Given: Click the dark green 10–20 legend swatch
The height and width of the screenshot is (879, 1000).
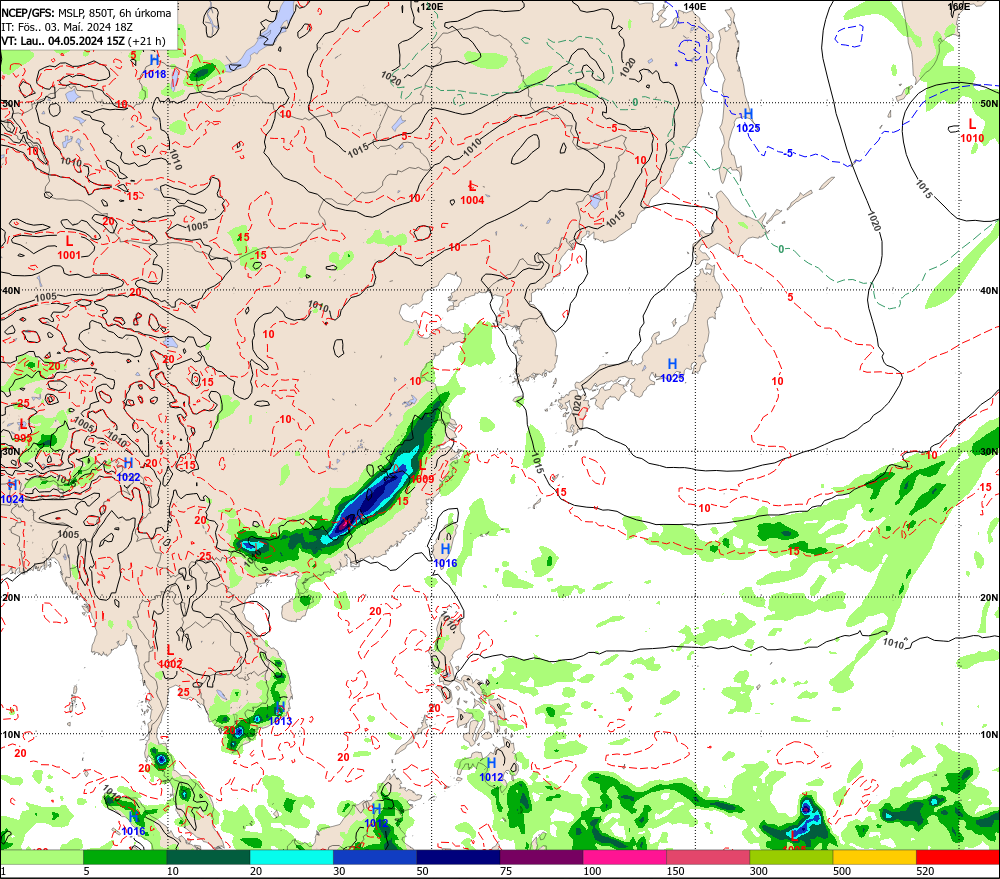Looking at the screenshot, I should point(209,857).
